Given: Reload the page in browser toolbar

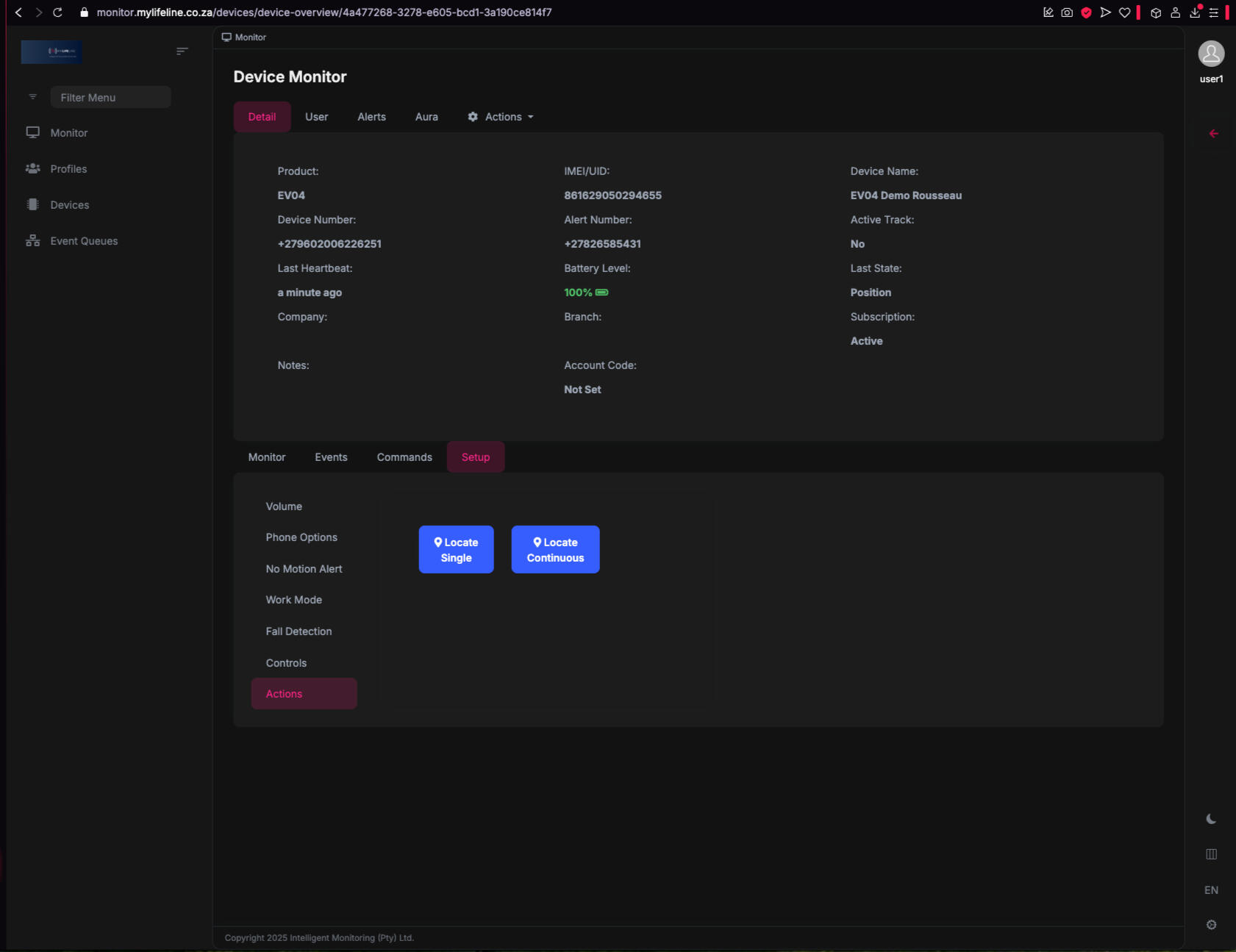Looking at the screenshot, I should 57,12.
